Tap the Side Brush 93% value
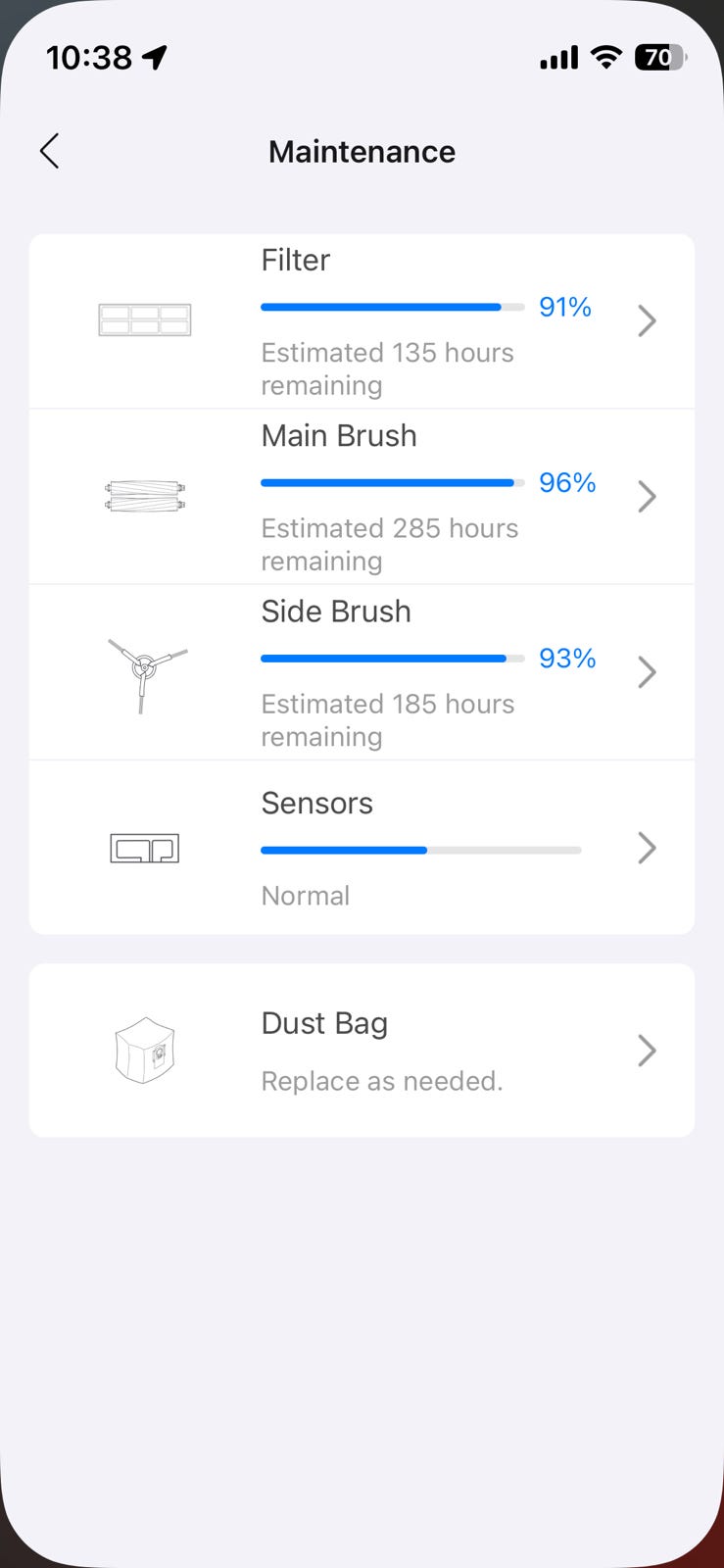This screenshot has height=1568, width=724. 567,658
